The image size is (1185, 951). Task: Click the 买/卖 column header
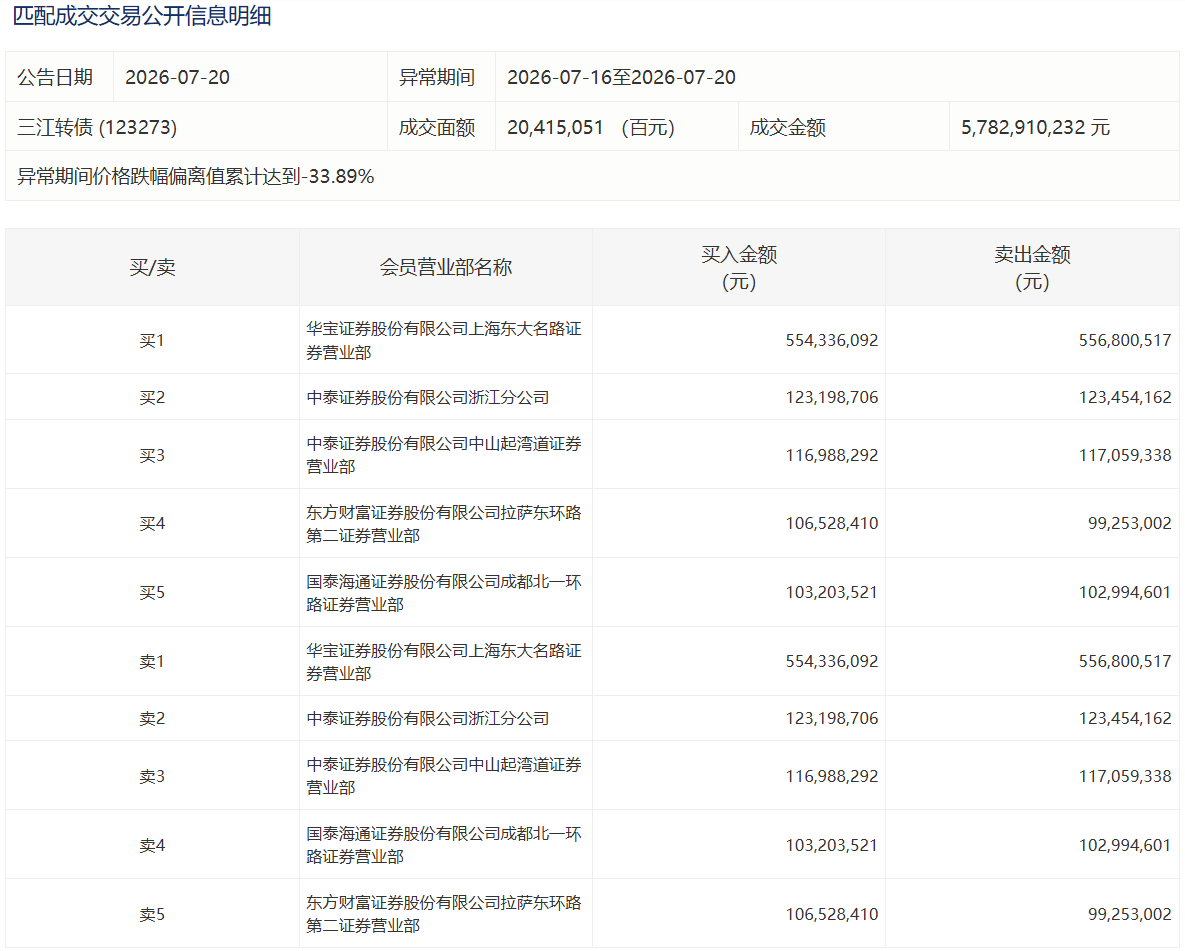tap(152, 268)
